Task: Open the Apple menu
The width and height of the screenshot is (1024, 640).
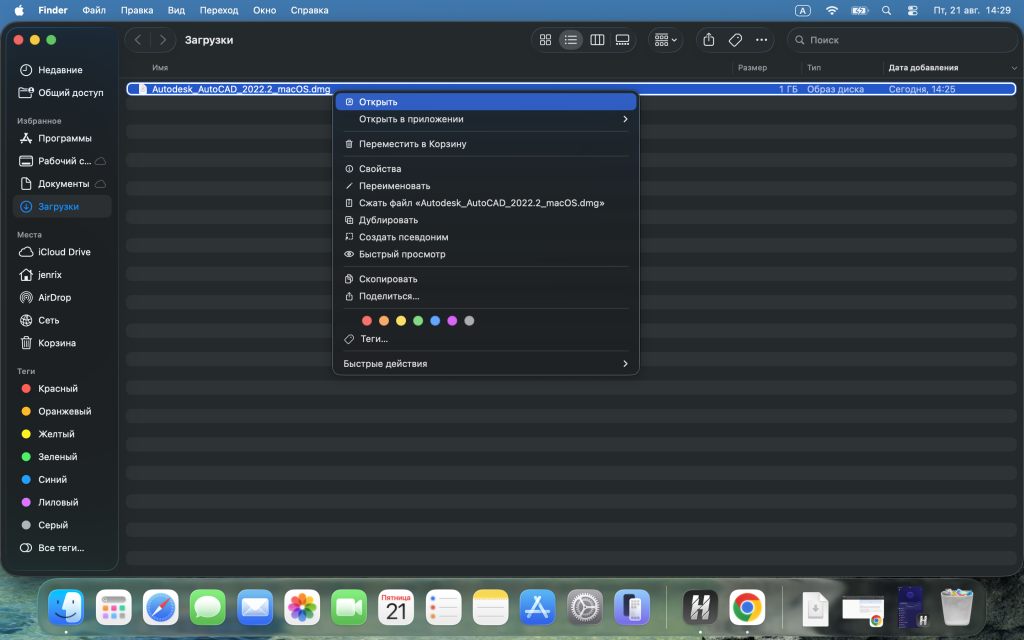Action: [x=20, y=10]
